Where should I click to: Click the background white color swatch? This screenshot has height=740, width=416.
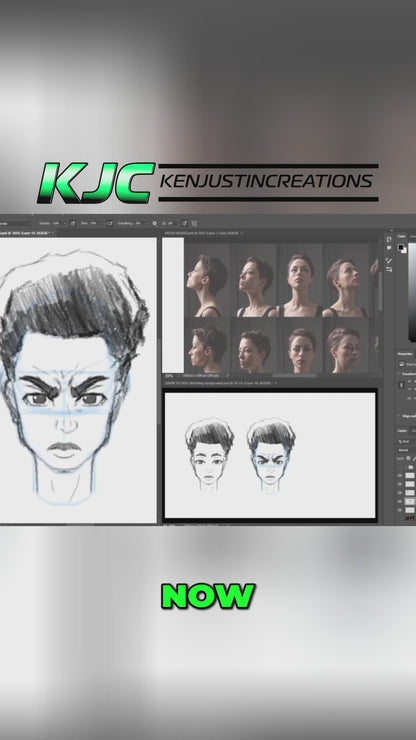tap(405, 251)
